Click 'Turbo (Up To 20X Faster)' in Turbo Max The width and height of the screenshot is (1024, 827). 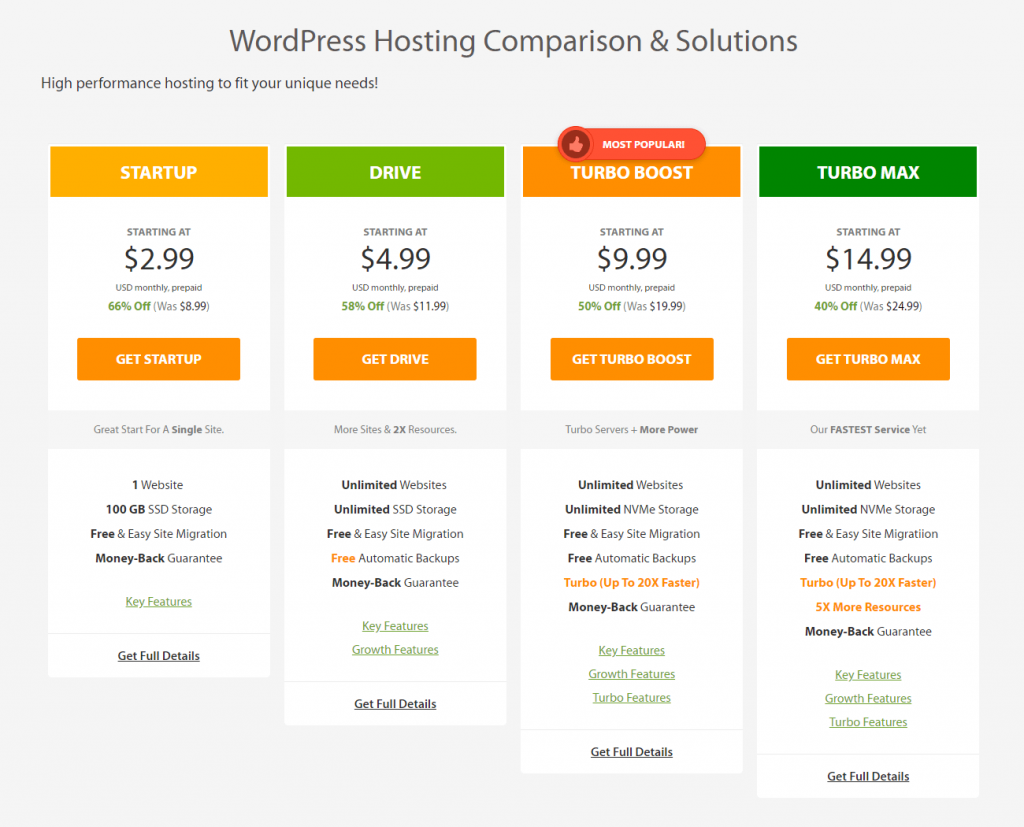click(x=868, y=582)
